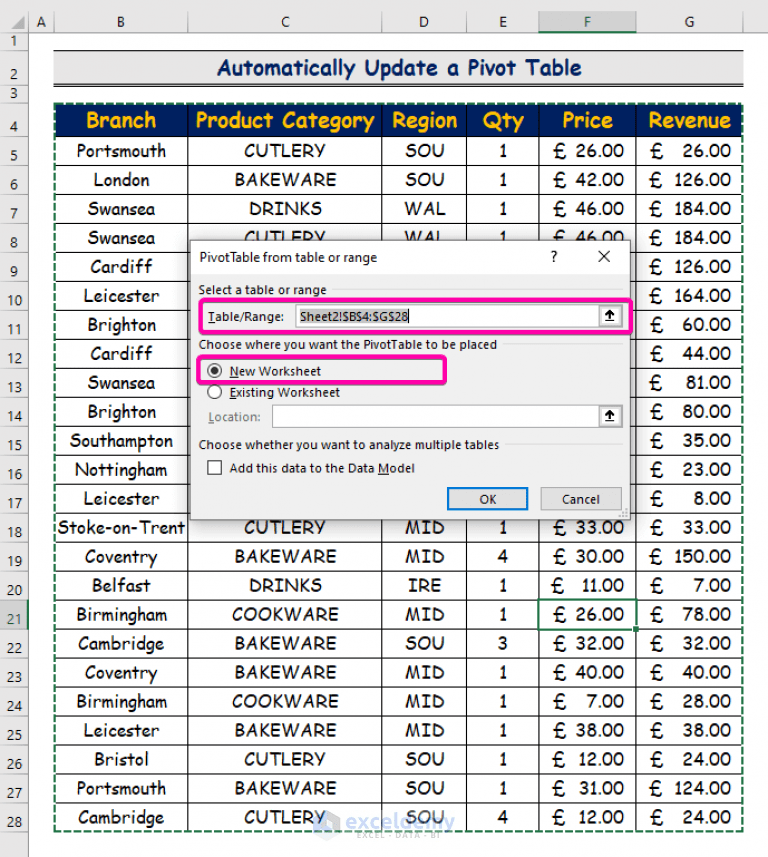768x857 pixels.
Task: Click the Revenue header cell
Action: [689, 120]
